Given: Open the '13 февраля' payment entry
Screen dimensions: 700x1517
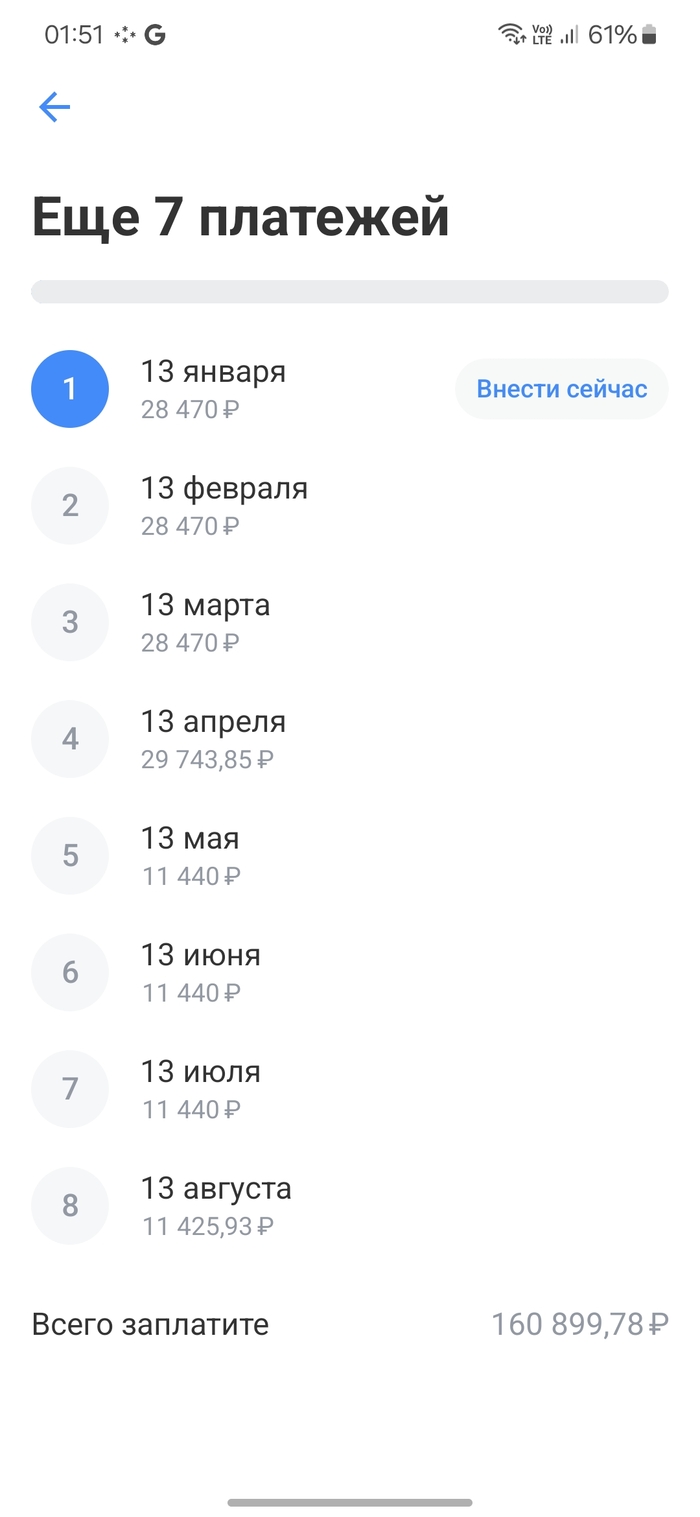Looking at the screenshot, I should 224,505.
